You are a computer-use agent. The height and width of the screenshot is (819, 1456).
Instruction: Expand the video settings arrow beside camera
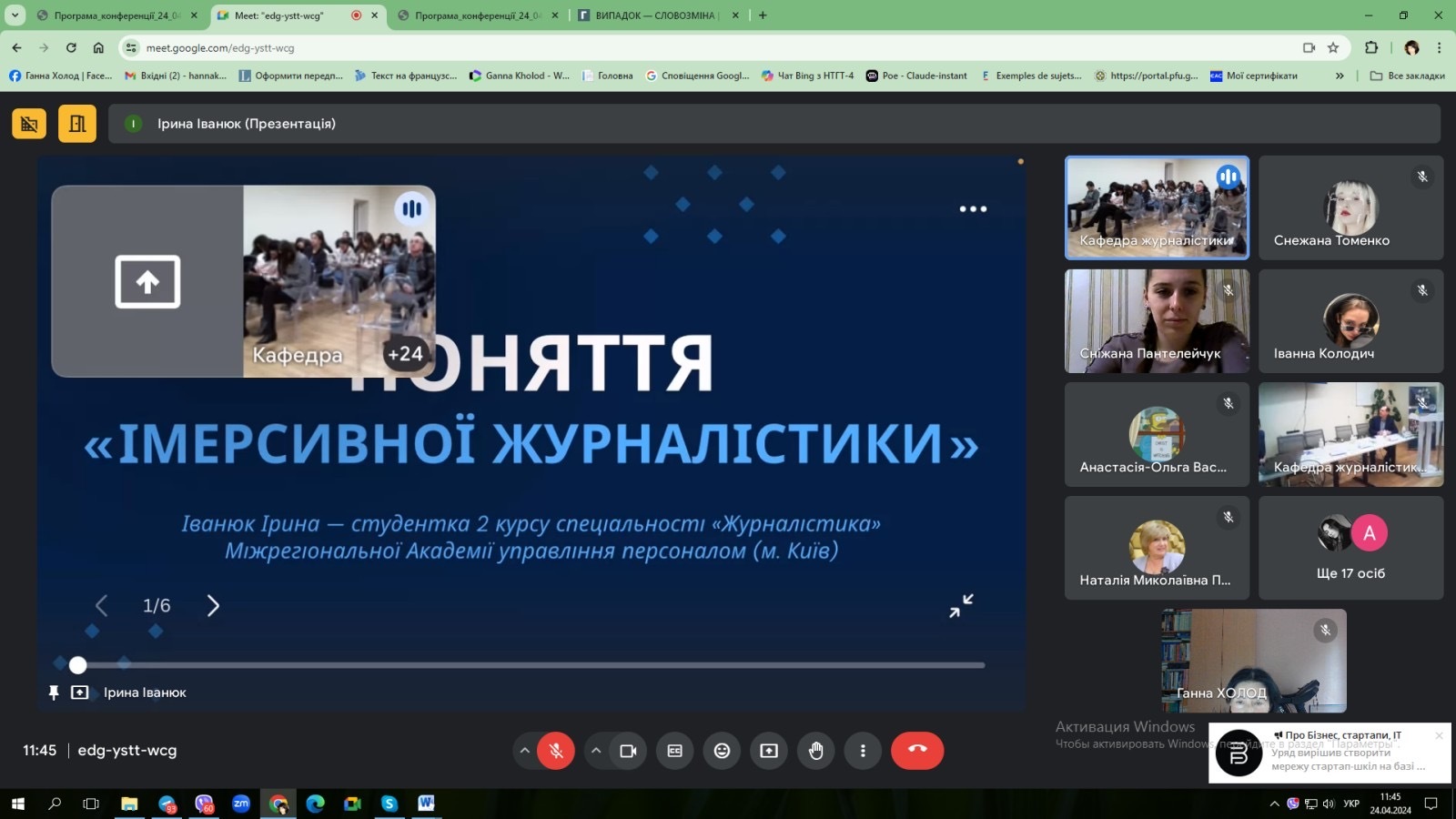pyautogui.click(x=596, y=751)
